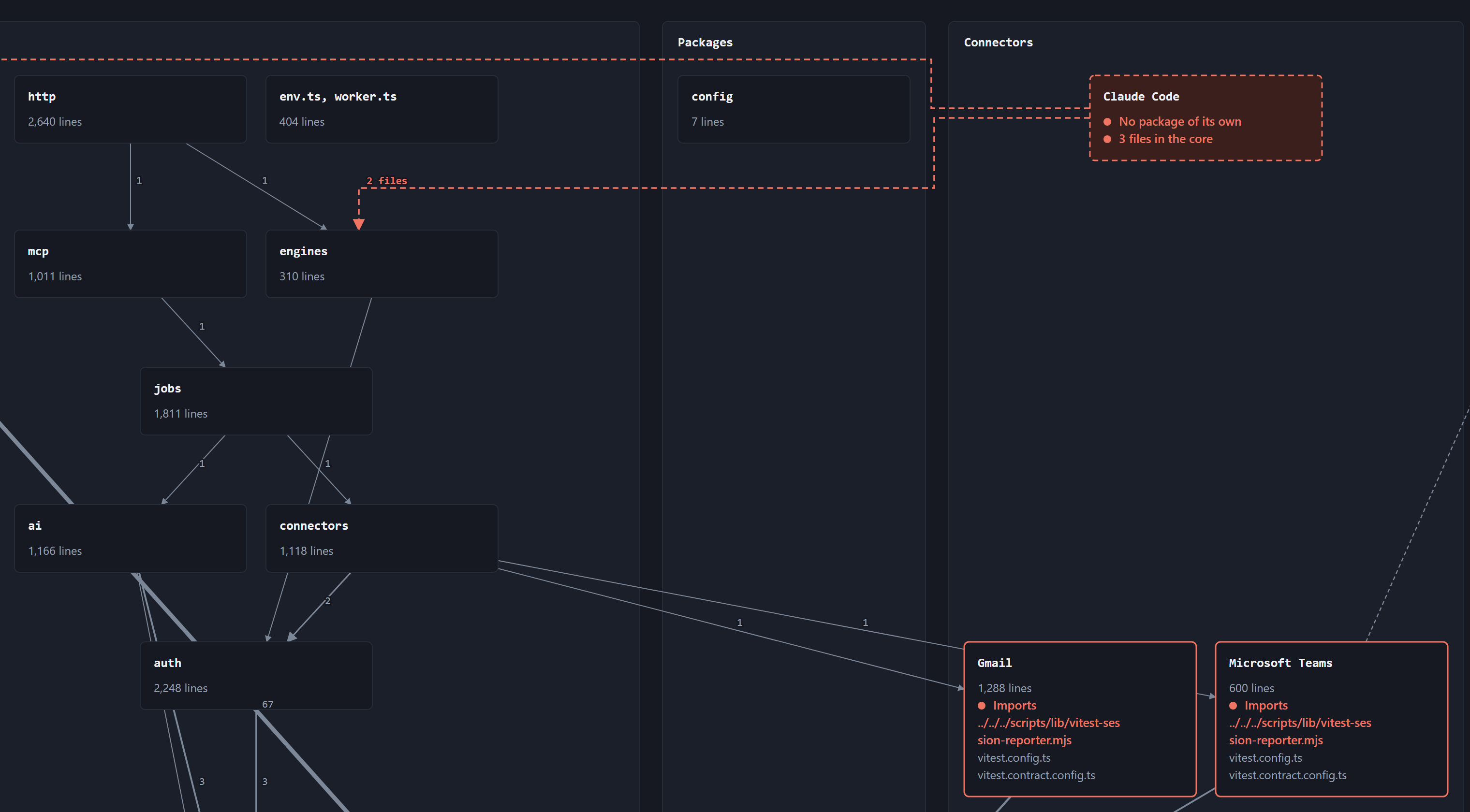This screenshot has width=1470, height=812.
Task: Select the http module node
Action: (130, 109)
